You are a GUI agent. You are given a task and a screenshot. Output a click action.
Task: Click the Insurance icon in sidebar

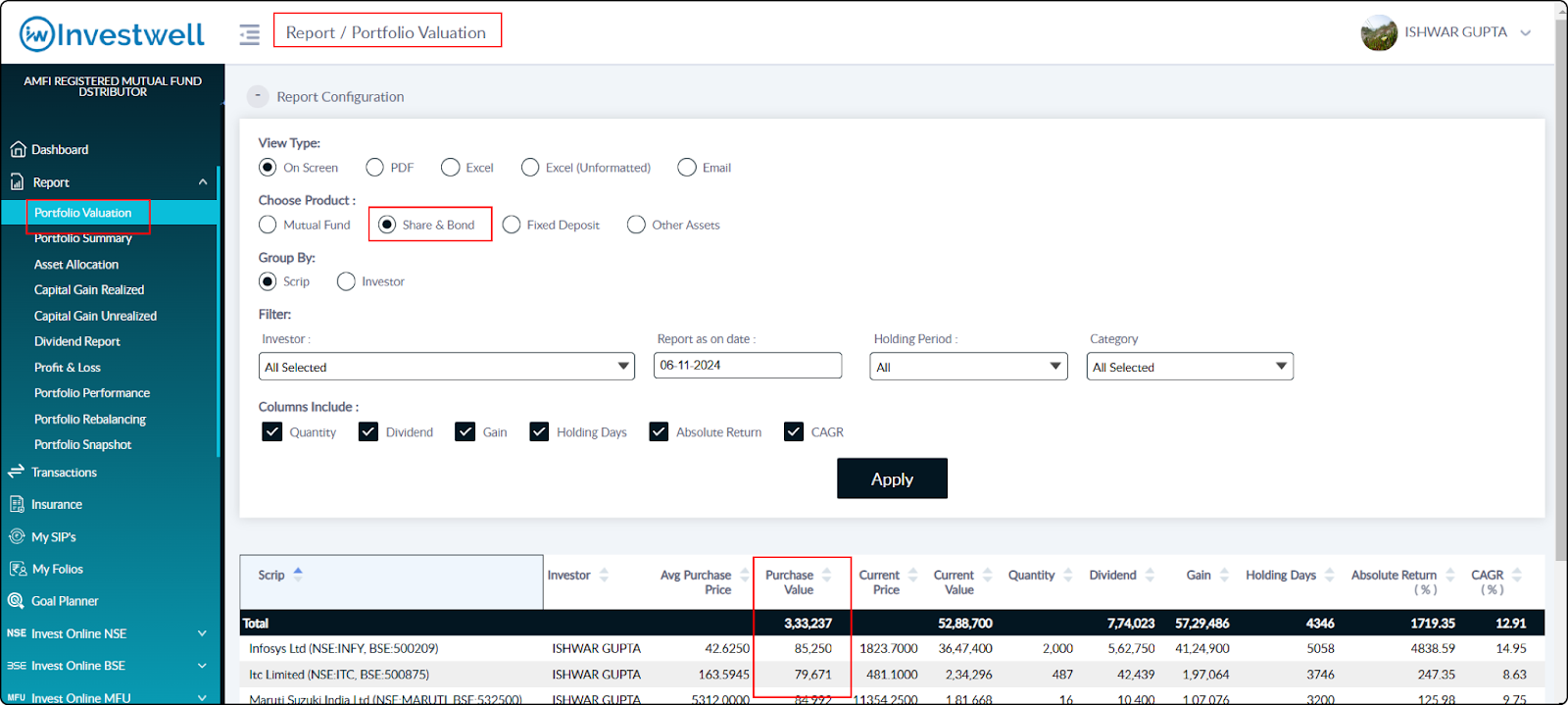(x=17, y=504)
